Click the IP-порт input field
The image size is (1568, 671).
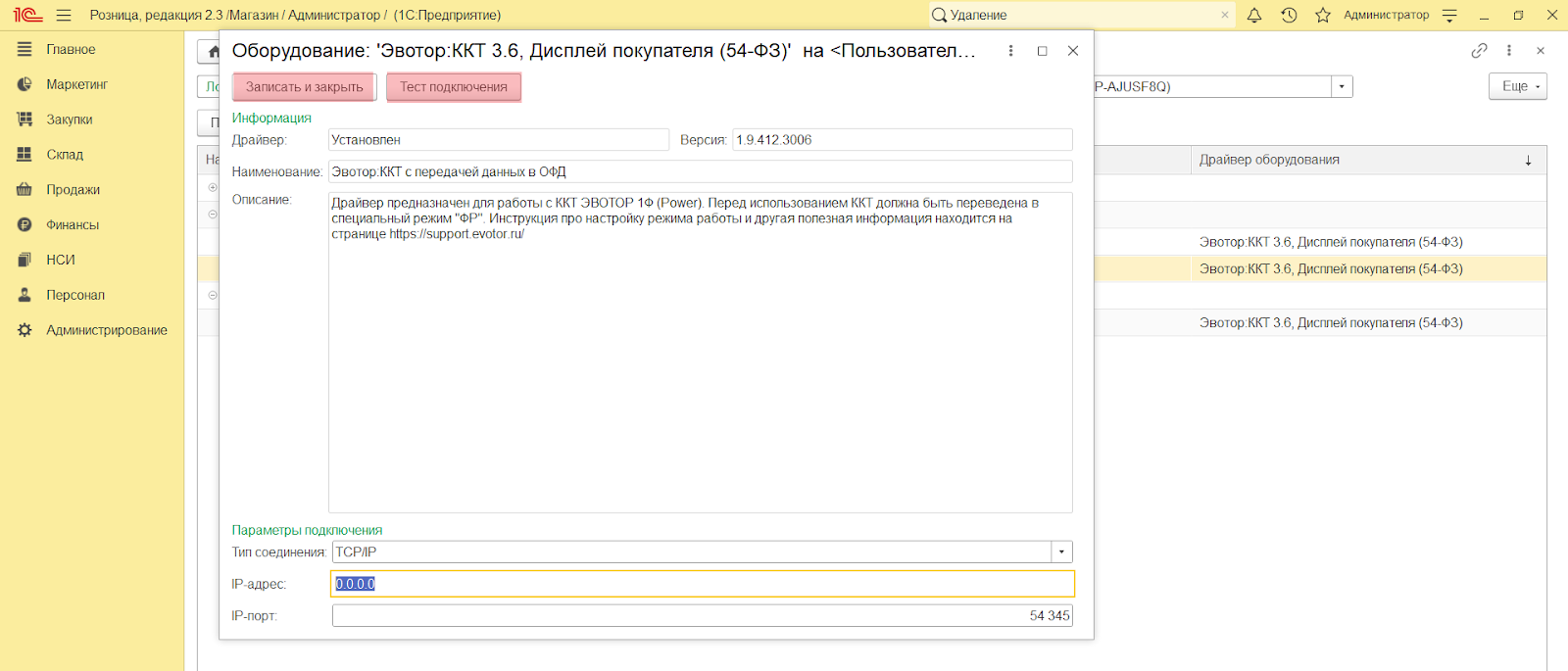click(703, 616)
